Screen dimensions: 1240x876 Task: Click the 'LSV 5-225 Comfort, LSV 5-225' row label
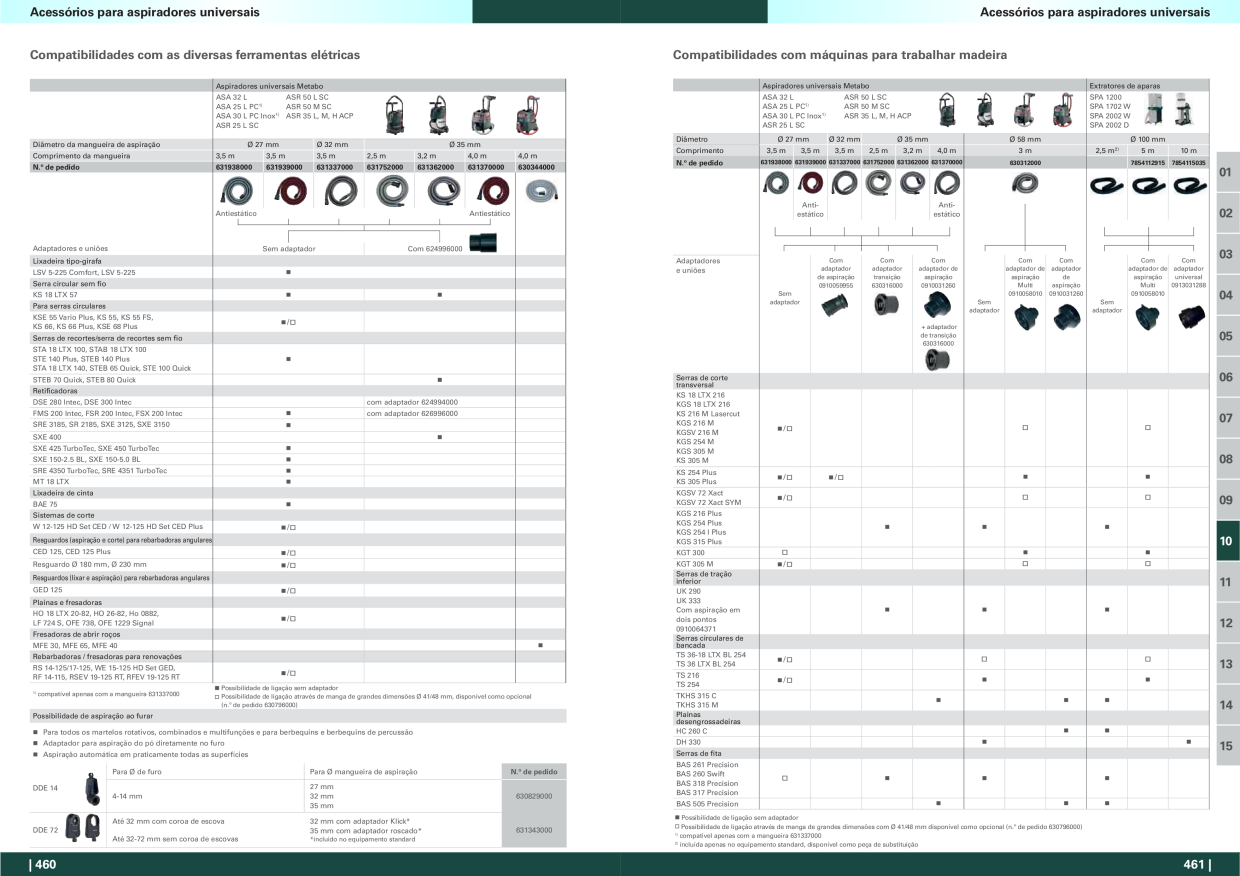pos(84,272)
